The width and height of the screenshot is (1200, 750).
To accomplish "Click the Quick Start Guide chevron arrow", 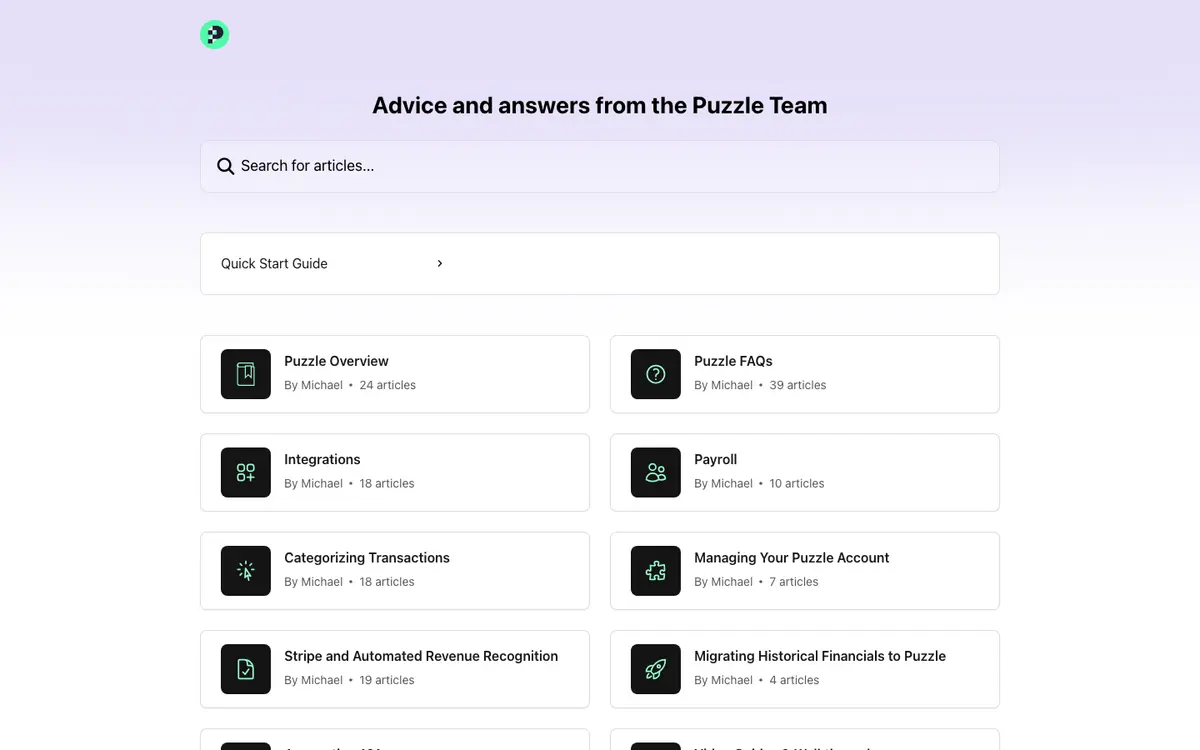I will (440, 264).
